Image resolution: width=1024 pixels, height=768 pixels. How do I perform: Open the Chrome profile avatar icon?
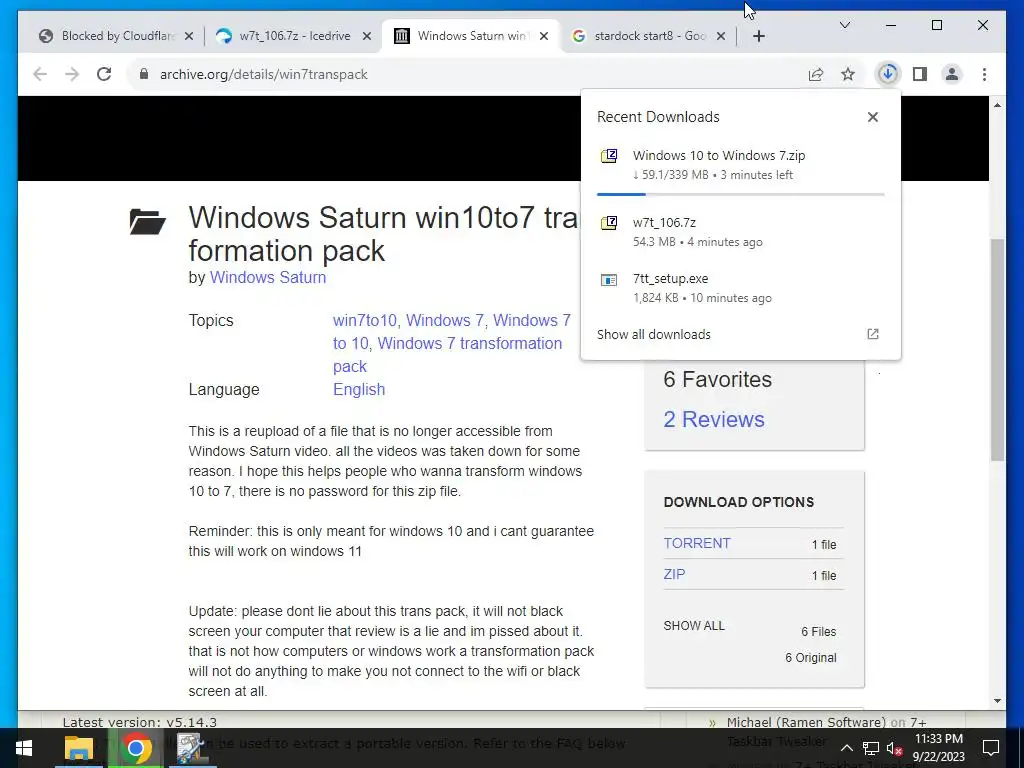click(x=952, y=74)
